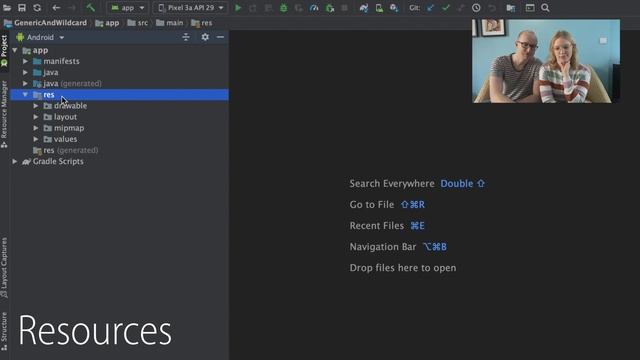Select the mipmap folder label
The height and width of the screenshot is (360, 640).
tap(69, 128)
